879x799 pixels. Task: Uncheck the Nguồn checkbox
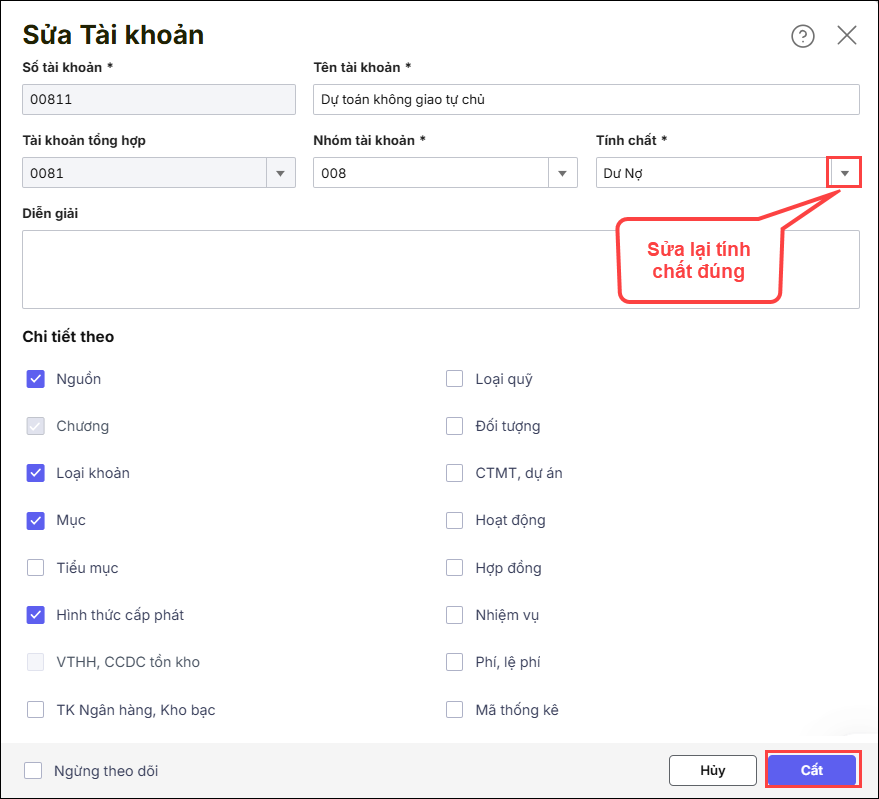[36, 379]
